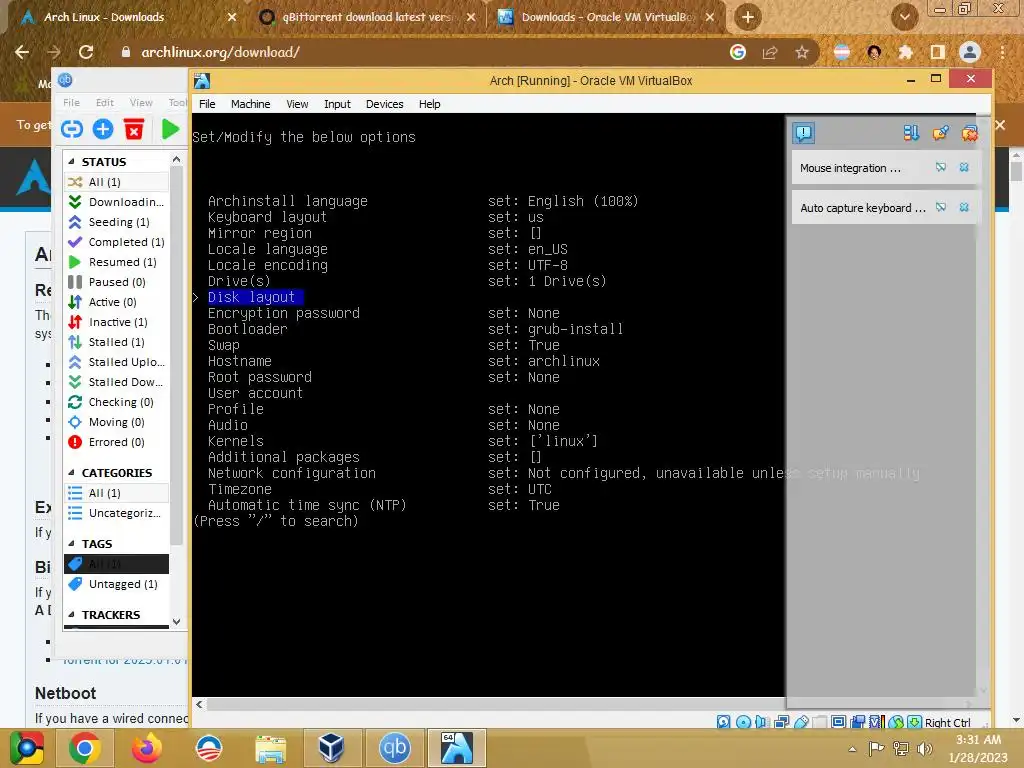
Task: Bookmark this page with the star icon
Action: coord(802,52)
